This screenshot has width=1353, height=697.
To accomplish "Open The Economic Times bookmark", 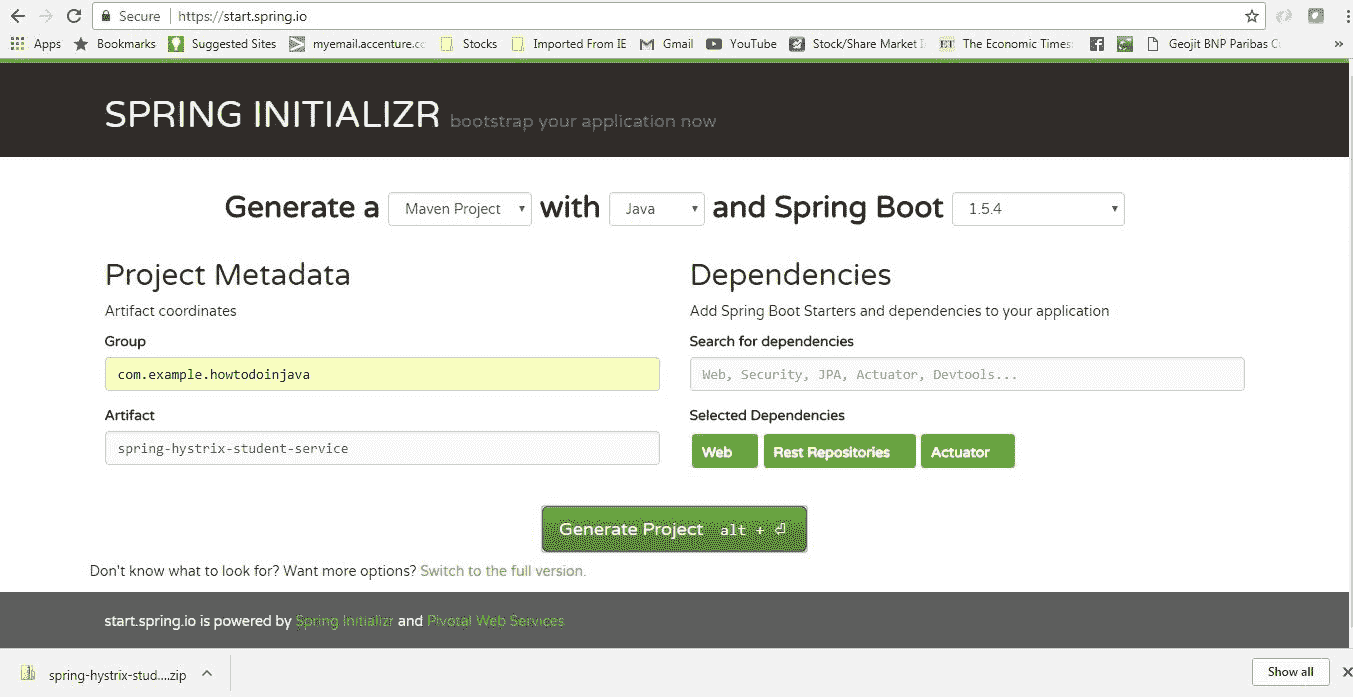I will coord(1006,44).
